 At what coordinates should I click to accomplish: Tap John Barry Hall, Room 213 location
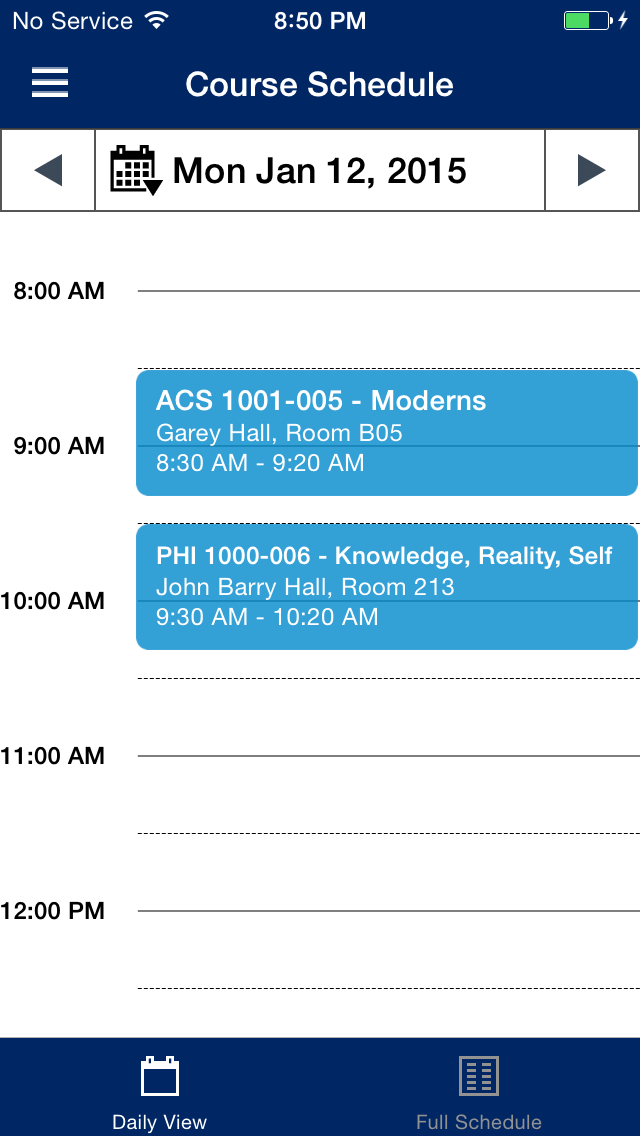pyautogui.click(x=305, y=587)
